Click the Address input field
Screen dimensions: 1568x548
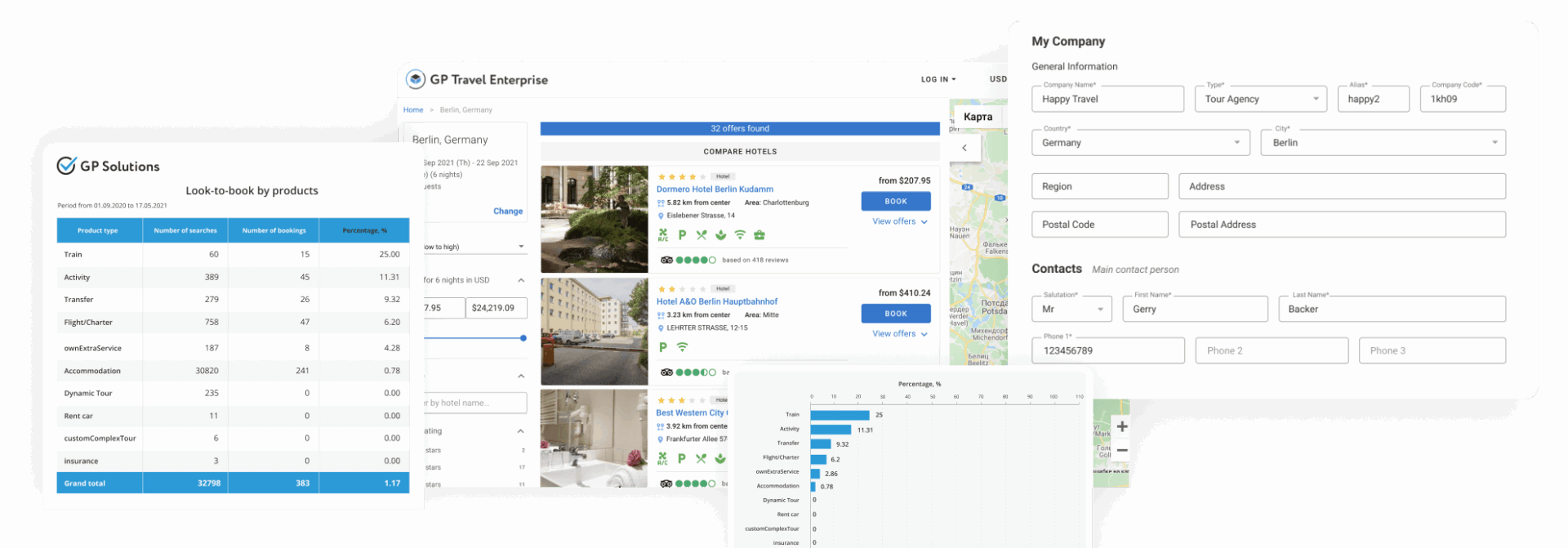click(1343, 186)
